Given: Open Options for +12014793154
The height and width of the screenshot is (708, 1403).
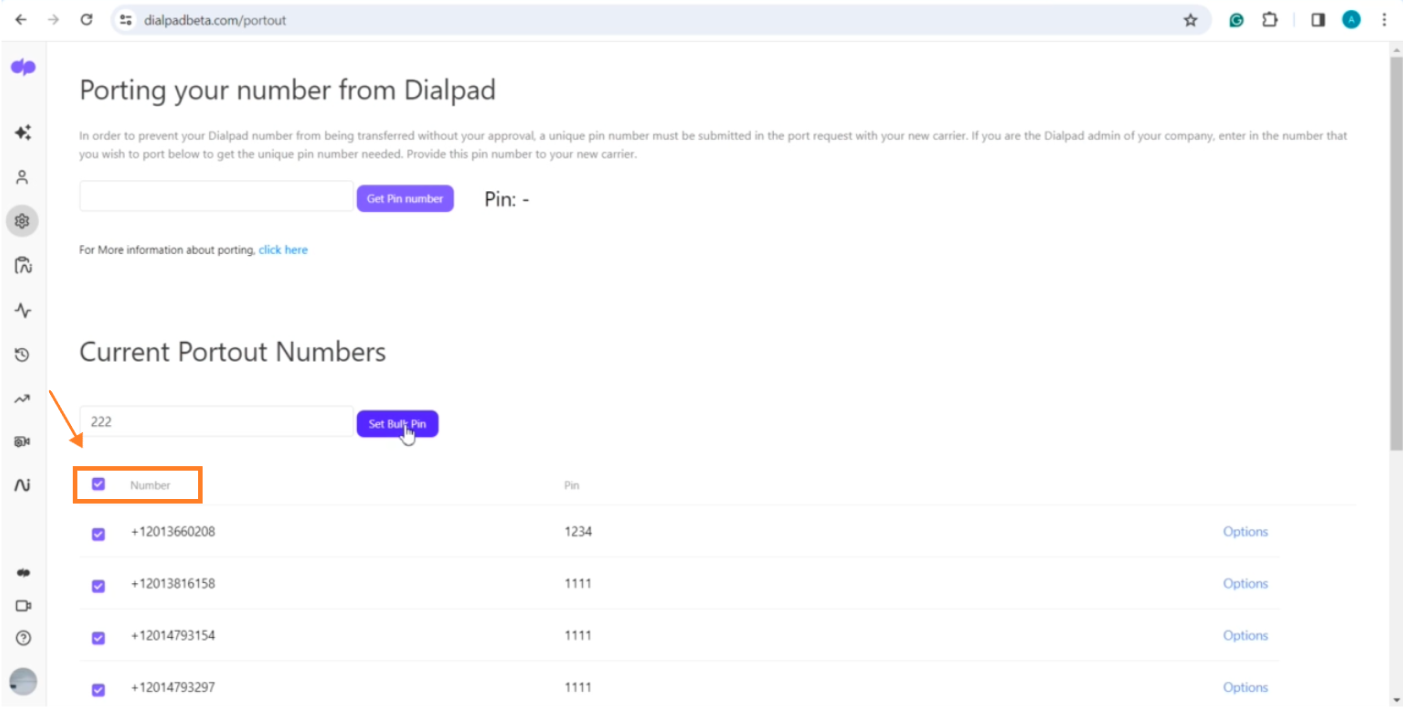Looking at the screenshot, I should pyautogui.click(x=1245, y=636).
